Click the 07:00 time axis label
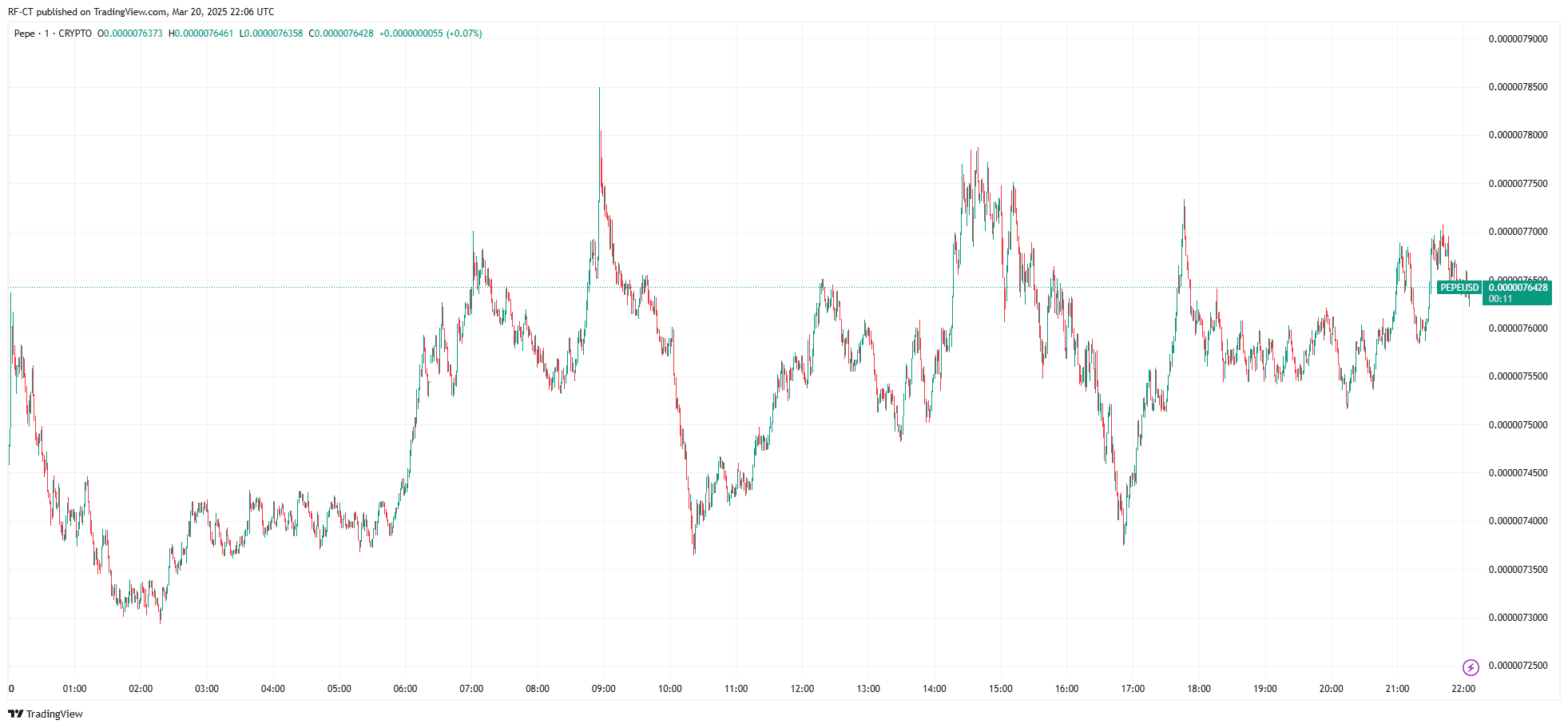Image resolution: width=1568 pixels, height=728 pixels. pyautogui.click(x=471, y=689)
